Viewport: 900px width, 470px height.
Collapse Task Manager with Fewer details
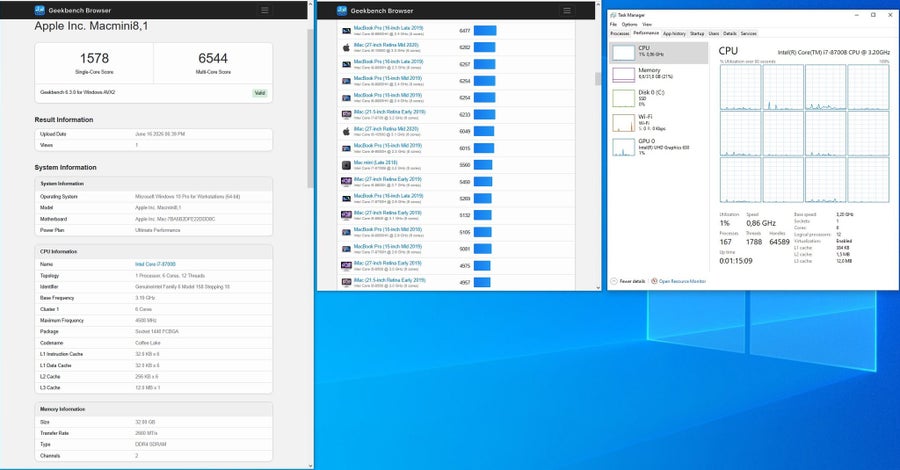[x=628, y=281]
